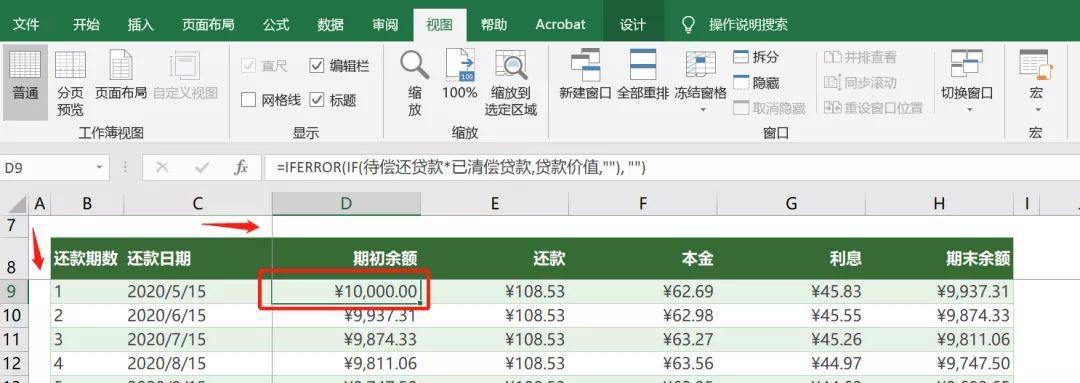The width and height of the screenshot is (1080, 383).
Task: Select interest cell ¥45.83
Action: tap(791, 291)
